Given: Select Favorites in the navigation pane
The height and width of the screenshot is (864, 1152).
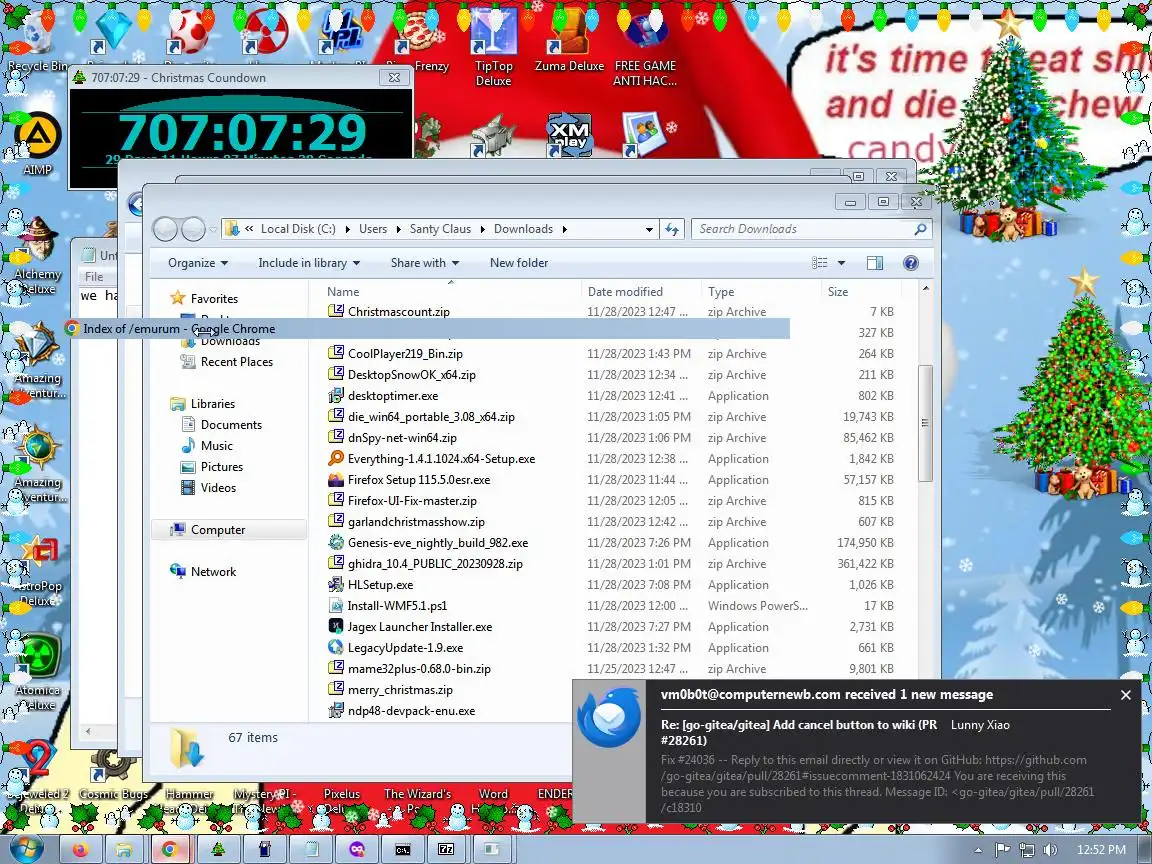Looking at the screenshot, I should coord(214,298).
